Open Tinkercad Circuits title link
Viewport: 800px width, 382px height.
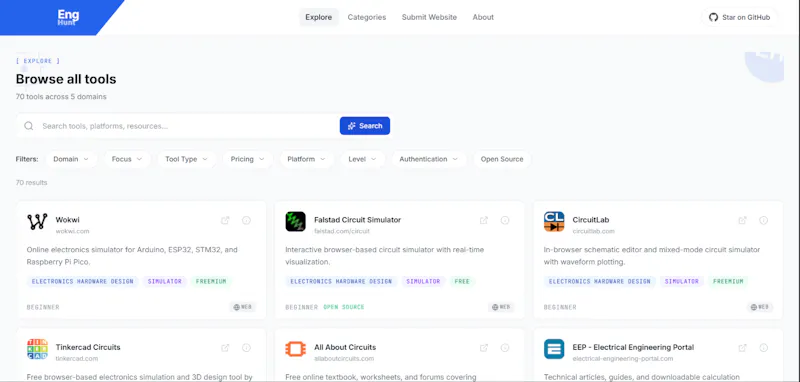click(x=88, y=347)
